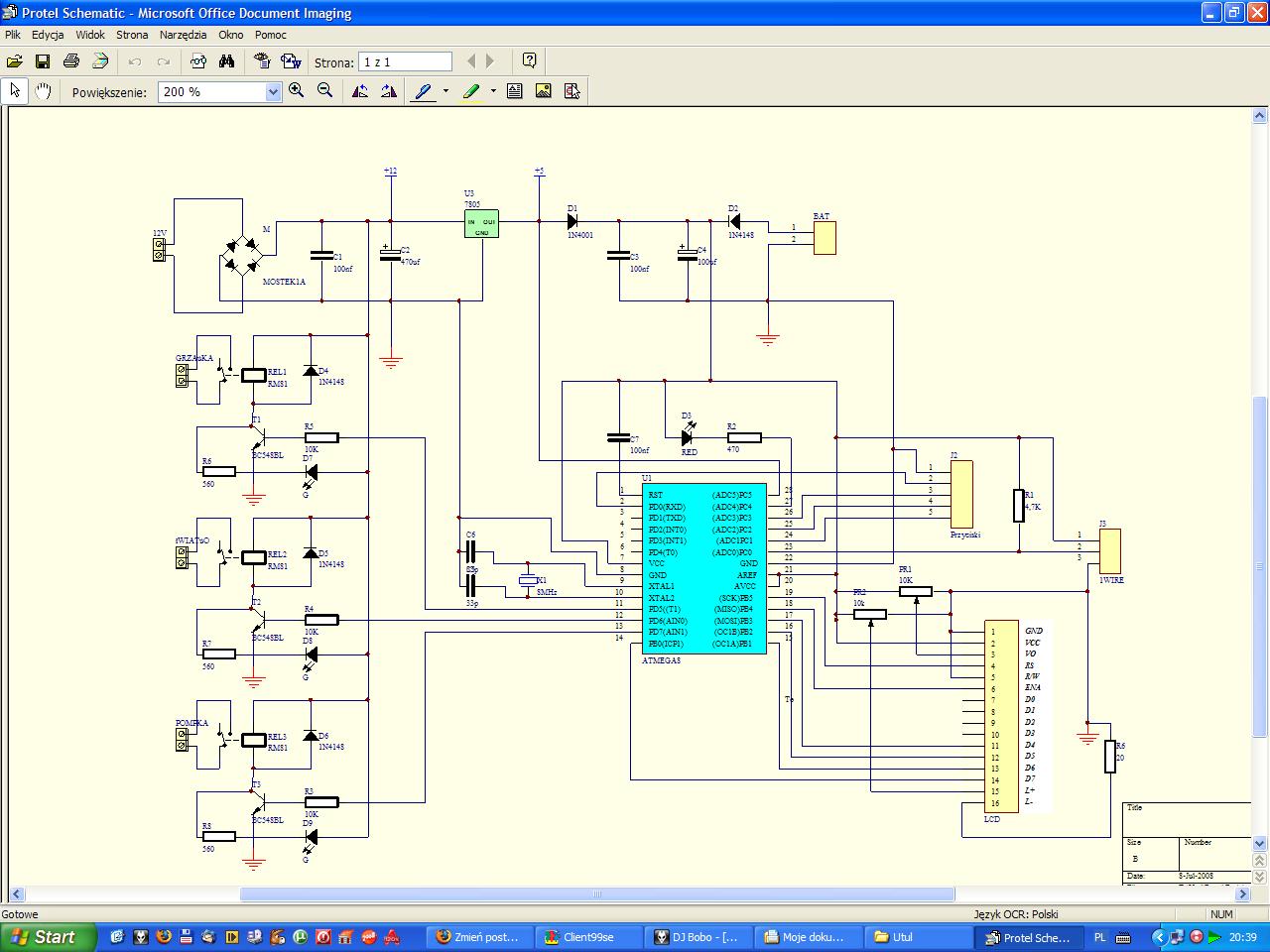Click the scroll up arrow
Screen dimensions: 1270x952
(x=1260, y=116)
